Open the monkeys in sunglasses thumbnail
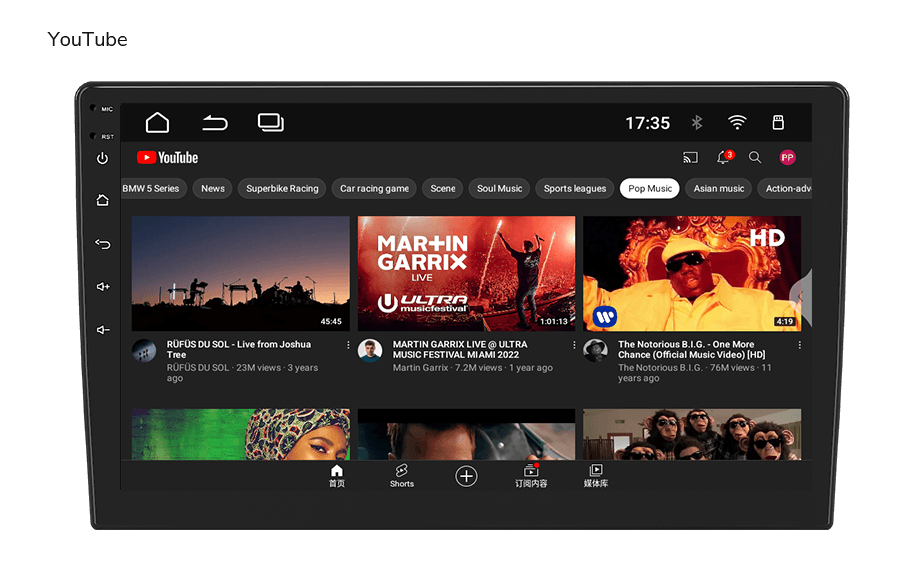 point(692,435)
